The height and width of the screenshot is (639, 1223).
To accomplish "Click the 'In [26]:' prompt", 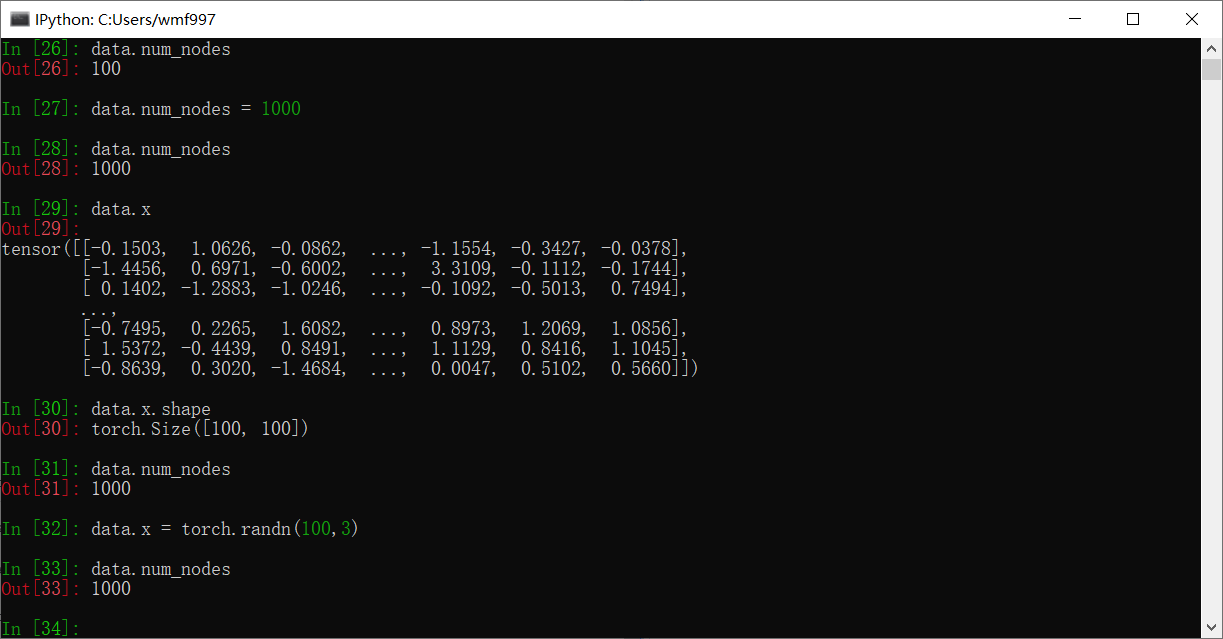I will click(41, 49).
